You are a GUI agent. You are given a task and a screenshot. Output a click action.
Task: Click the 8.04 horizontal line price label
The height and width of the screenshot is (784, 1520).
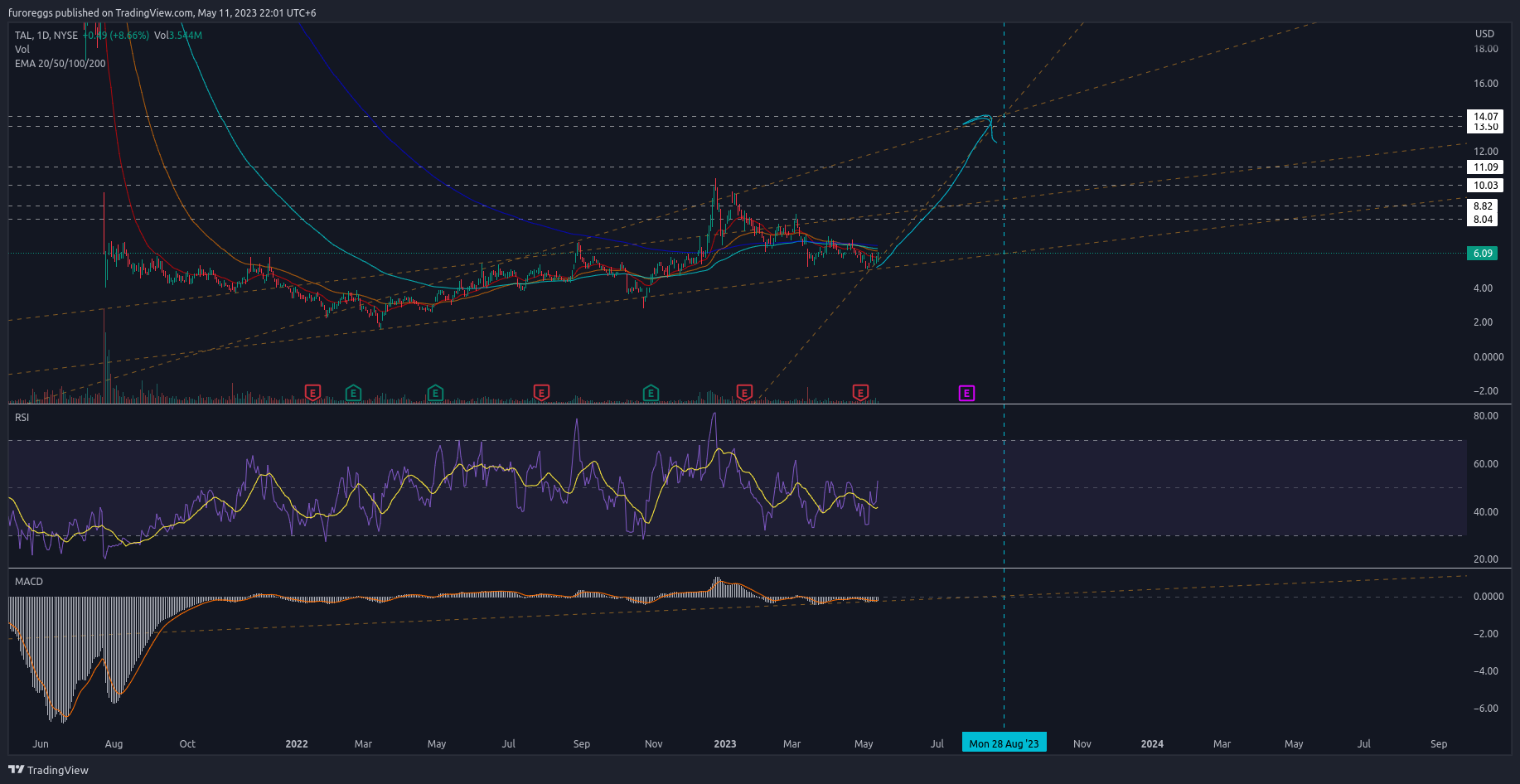point(1483,220)
